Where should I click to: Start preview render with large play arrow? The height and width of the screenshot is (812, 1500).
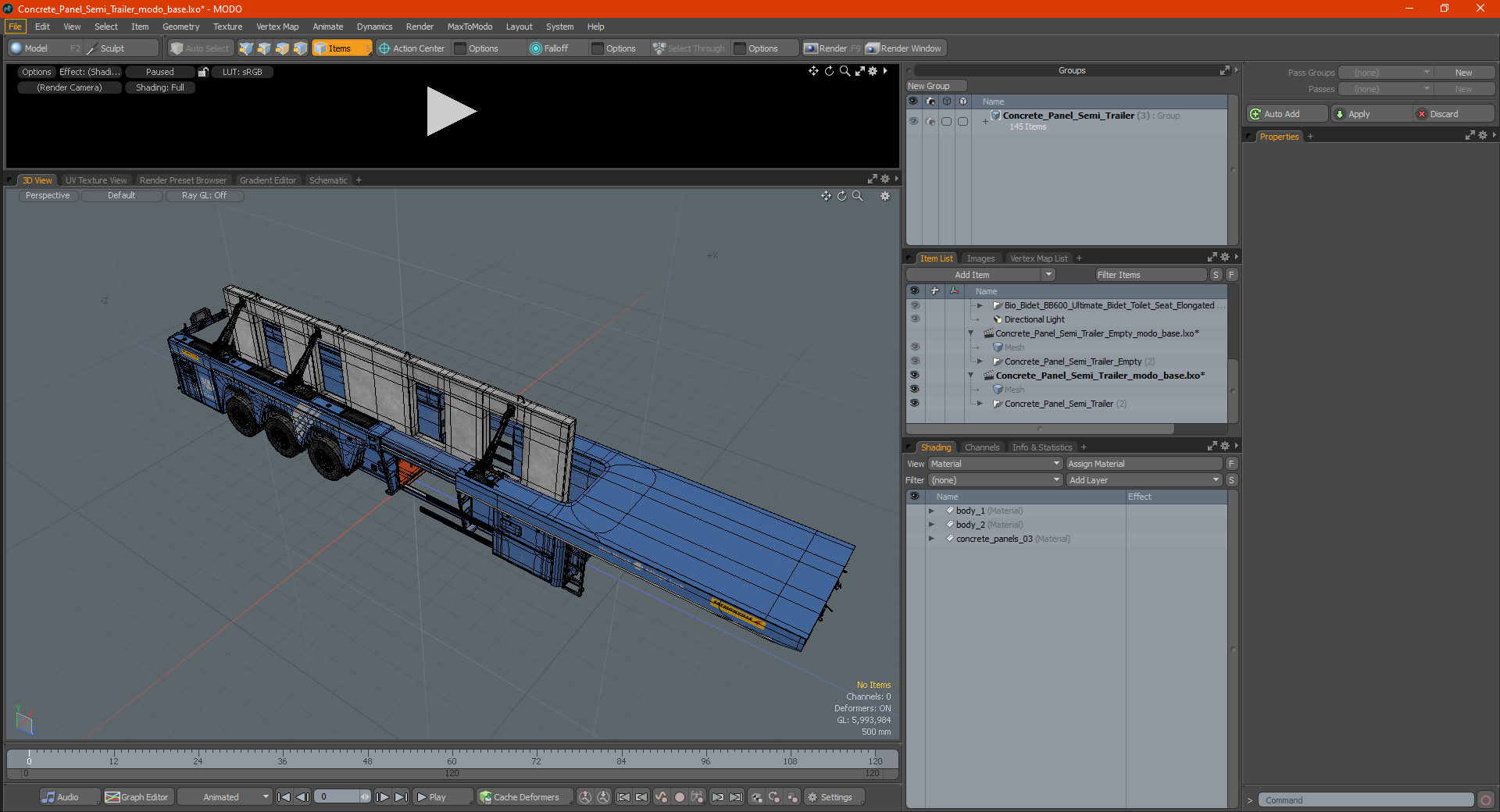[451, 112]
